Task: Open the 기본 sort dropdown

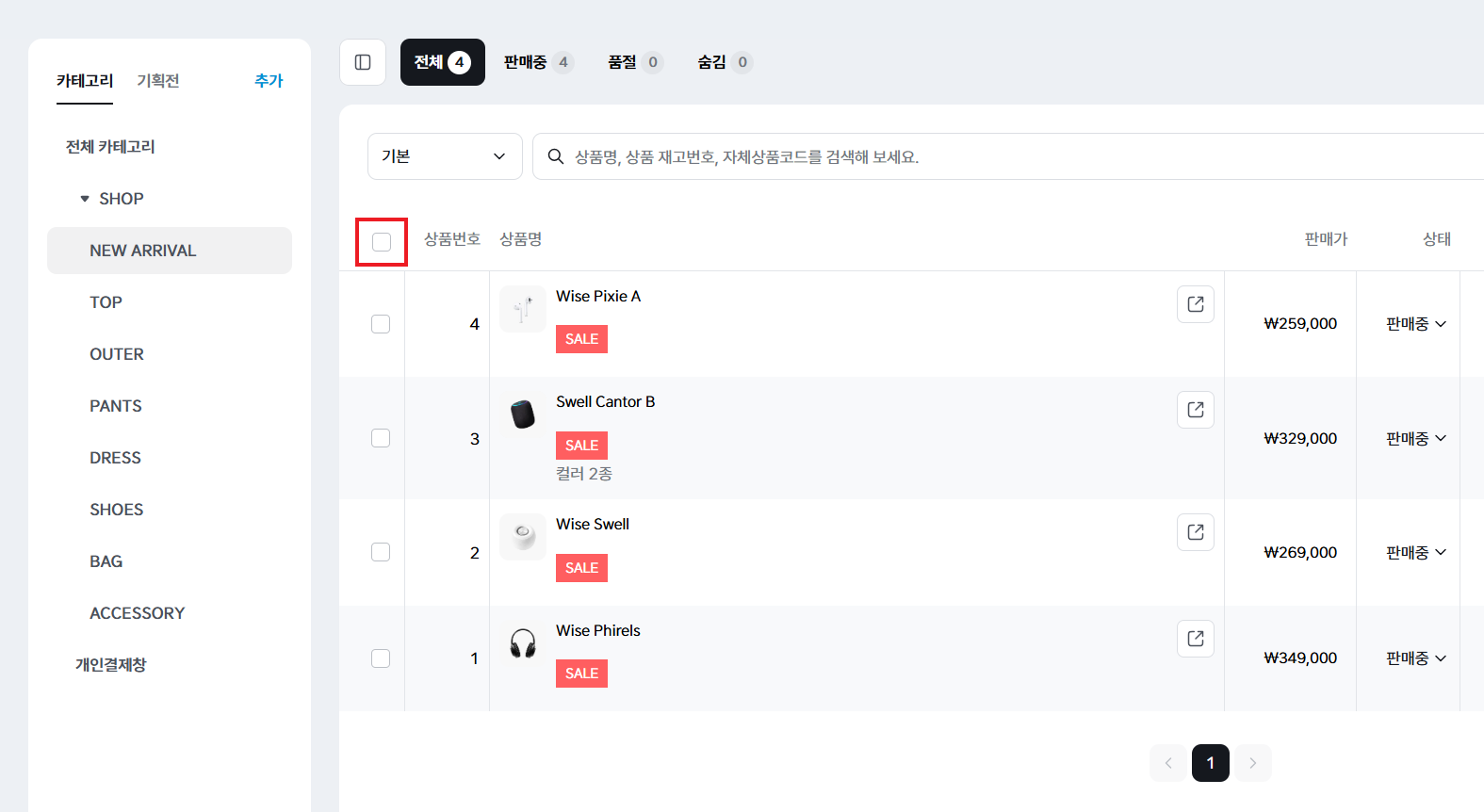Action: (x=445, y=156)
